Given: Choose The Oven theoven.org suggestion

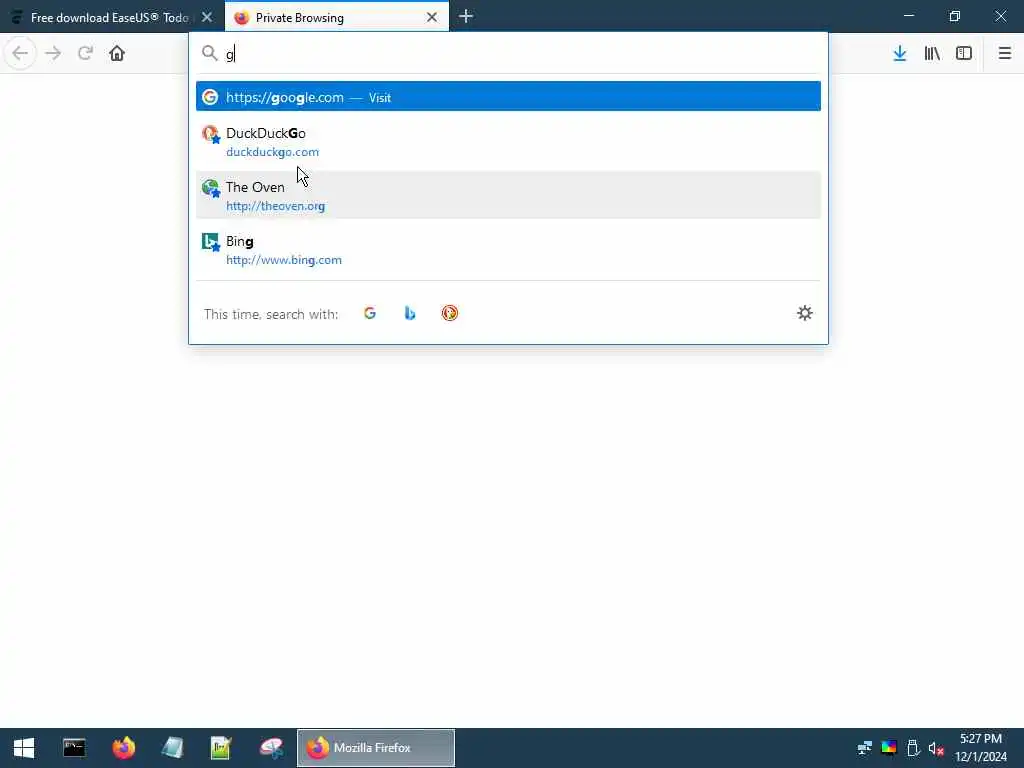Looking at the screenshot, I should point(508,195).
